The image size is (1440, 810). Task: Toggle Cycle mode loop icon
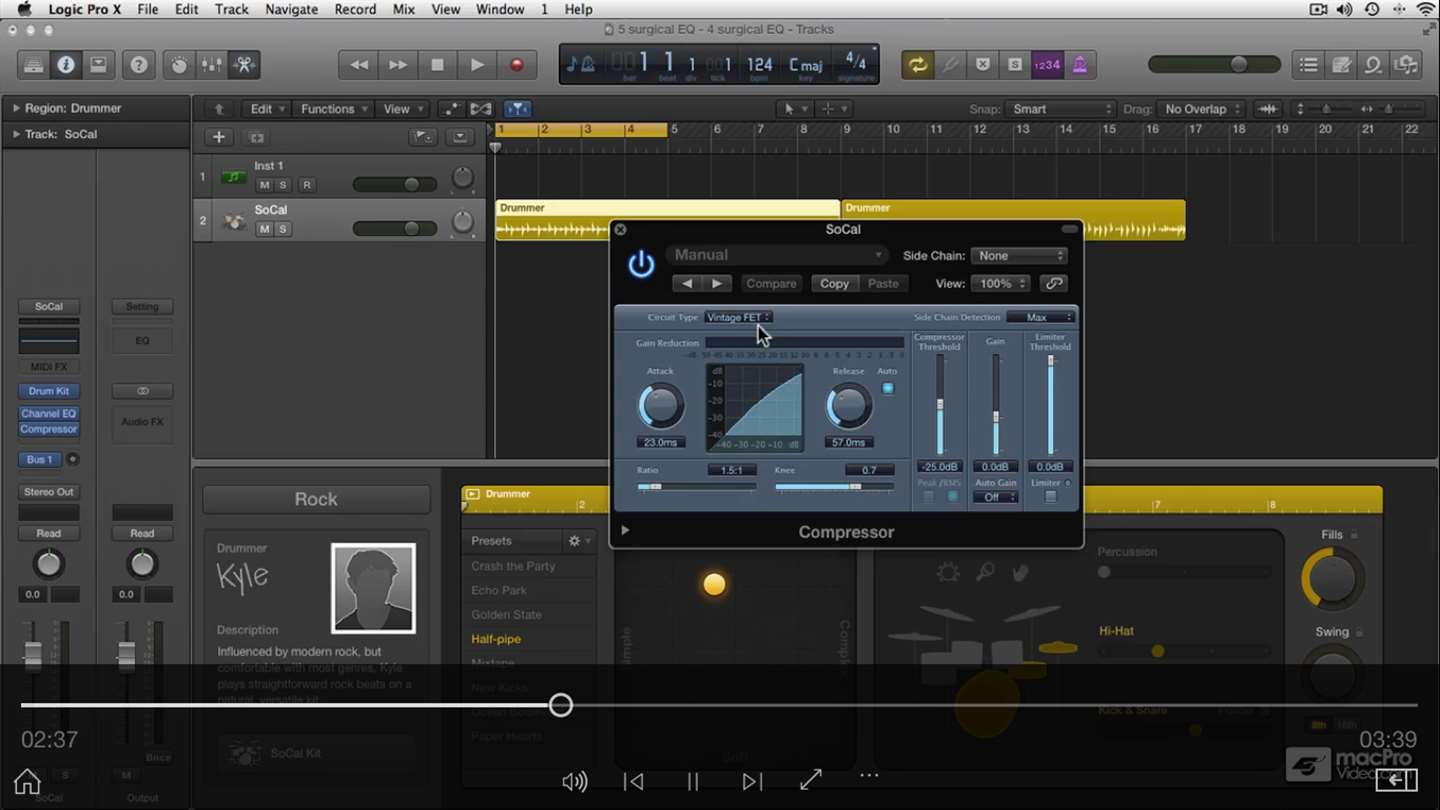917,65
